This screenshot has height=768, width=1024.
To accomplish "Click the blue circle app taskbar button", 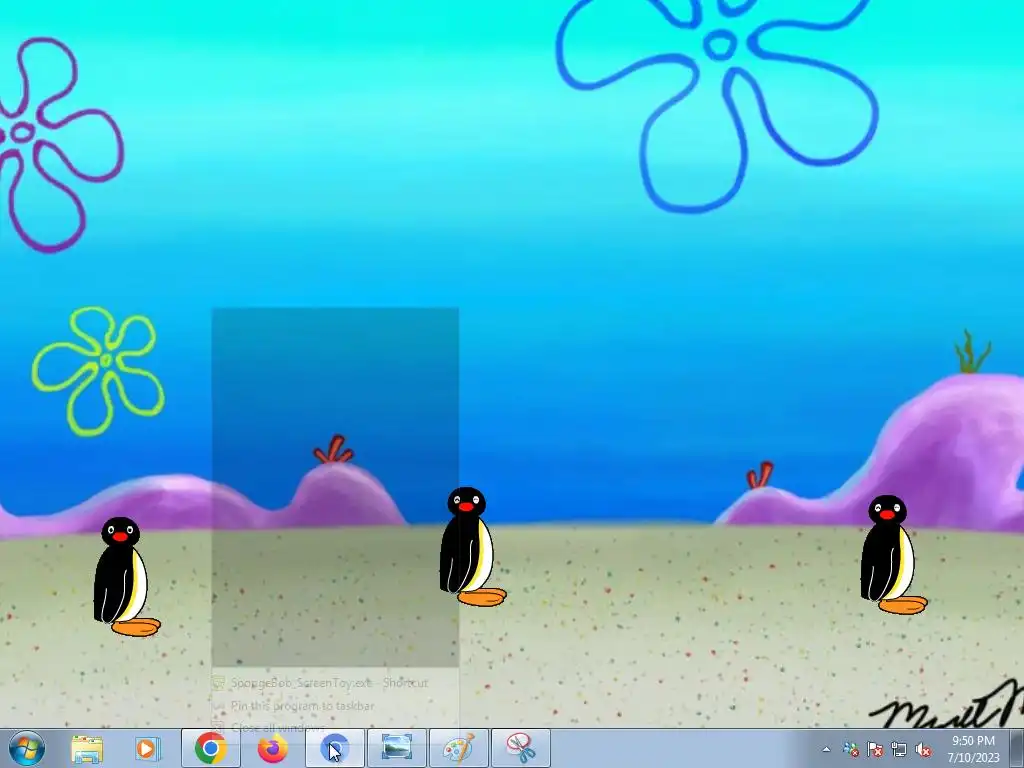I will 335,748.
